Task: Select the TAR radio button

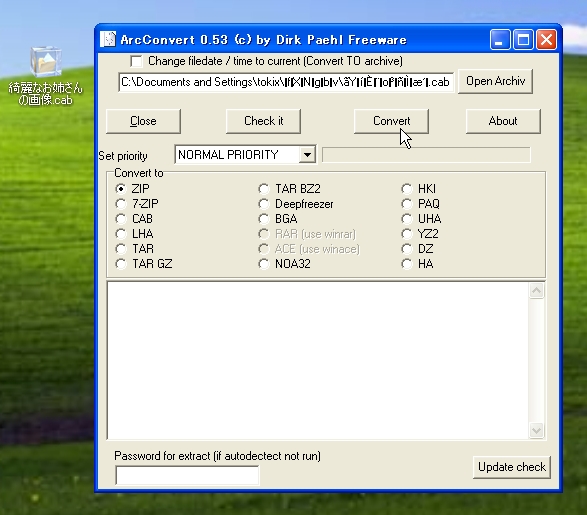Action: point(121,249)
